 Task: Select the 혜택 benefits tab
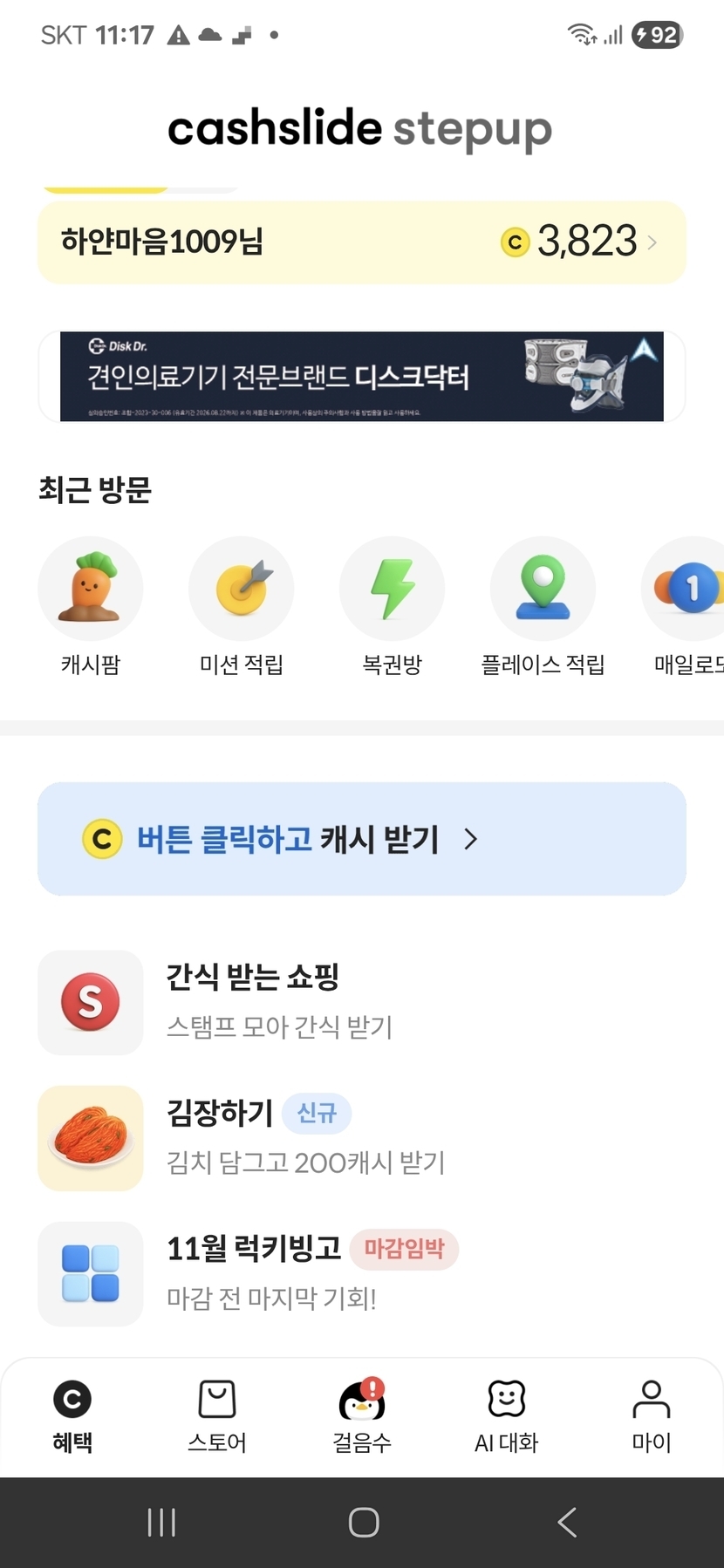tap(72, 1416)
